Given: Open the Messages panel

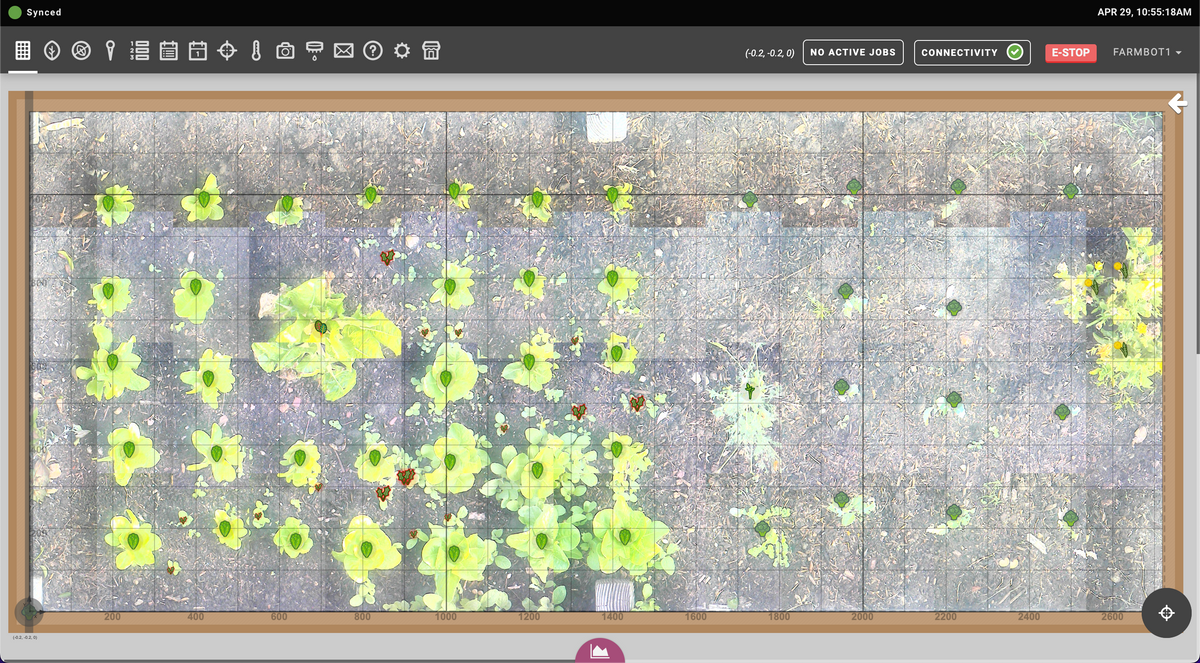Looking at the screenshot, I should (343, 50).
